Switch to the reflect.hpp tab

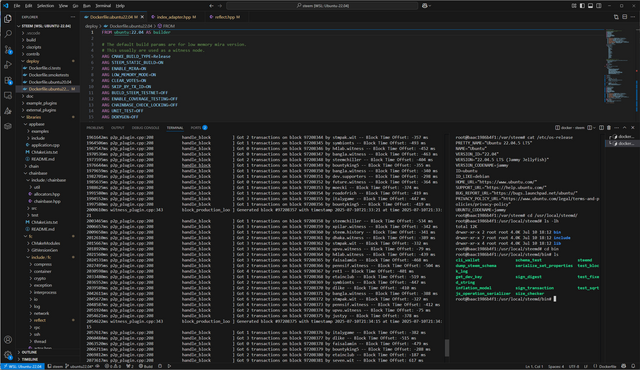[224, 17]
